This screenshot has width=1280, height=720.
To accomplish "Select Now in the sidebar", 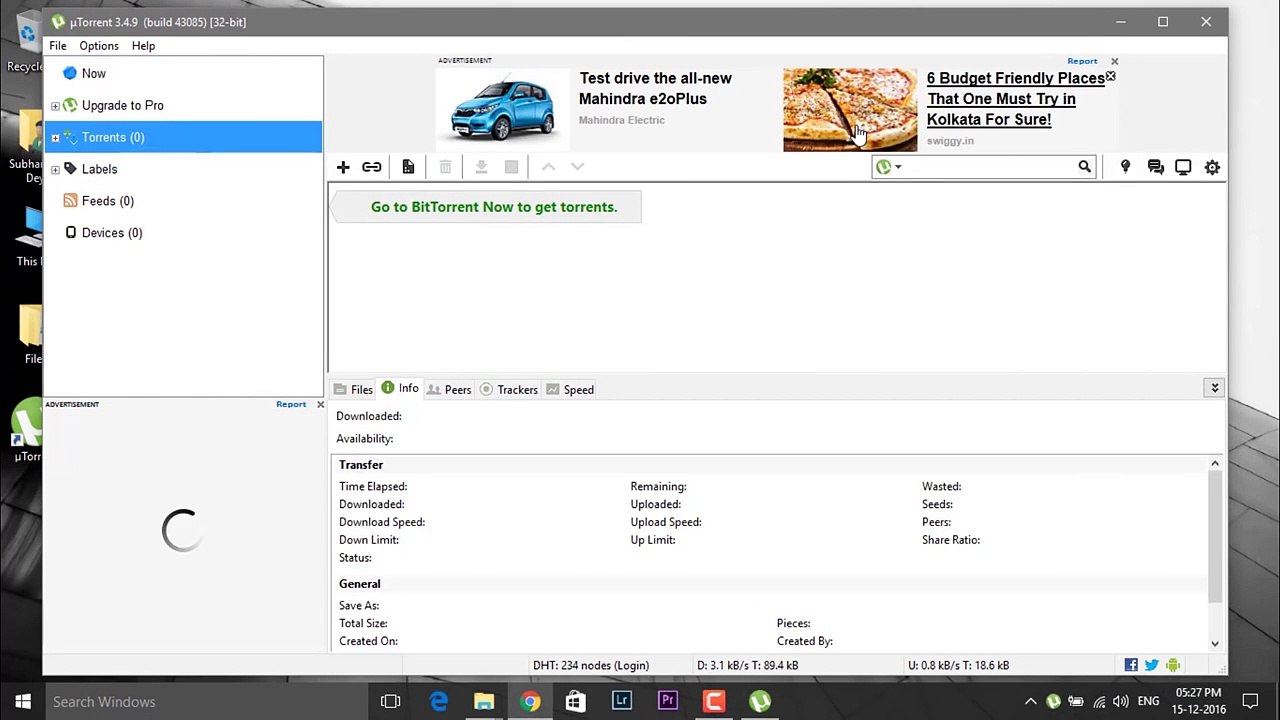I will (94, 73).
